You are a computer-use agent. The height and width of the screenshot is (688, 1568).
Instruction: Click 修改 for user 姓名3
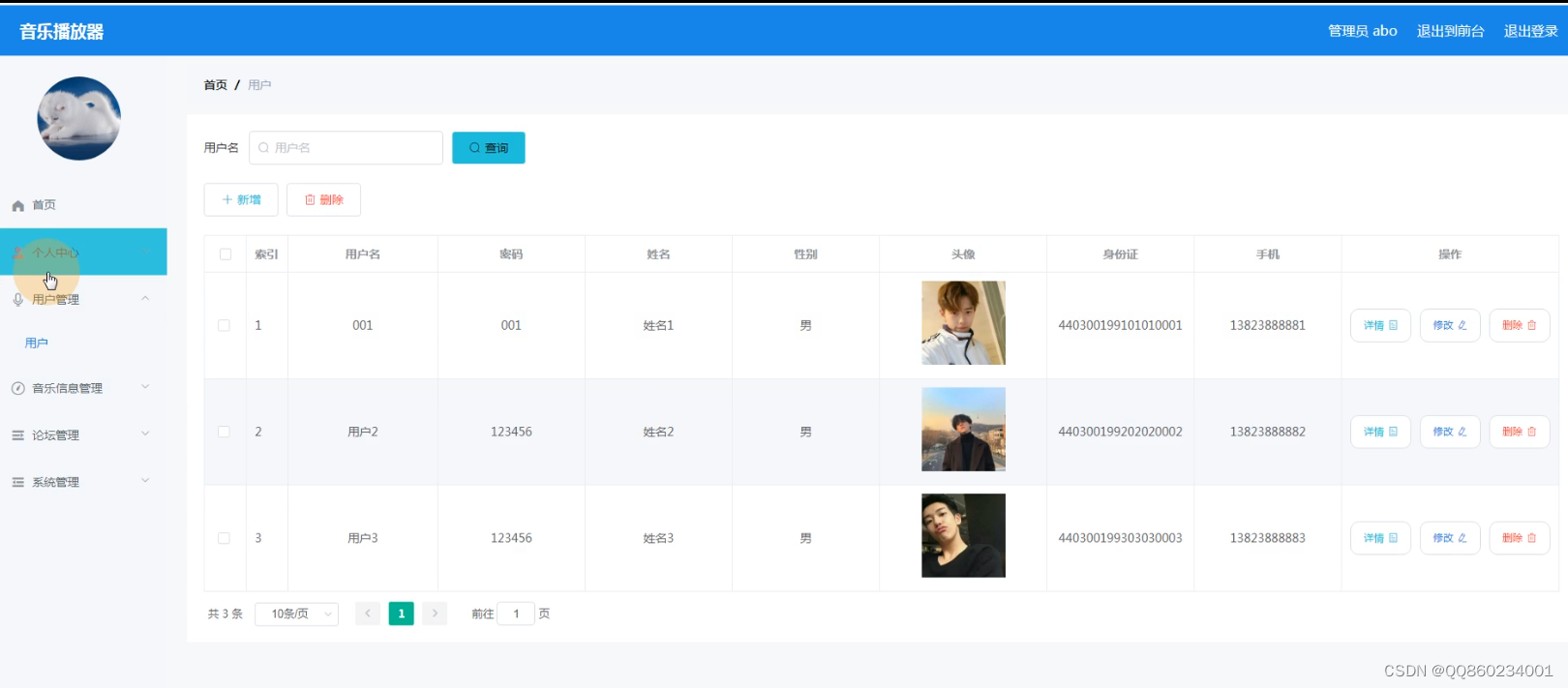click(1450, 538)
